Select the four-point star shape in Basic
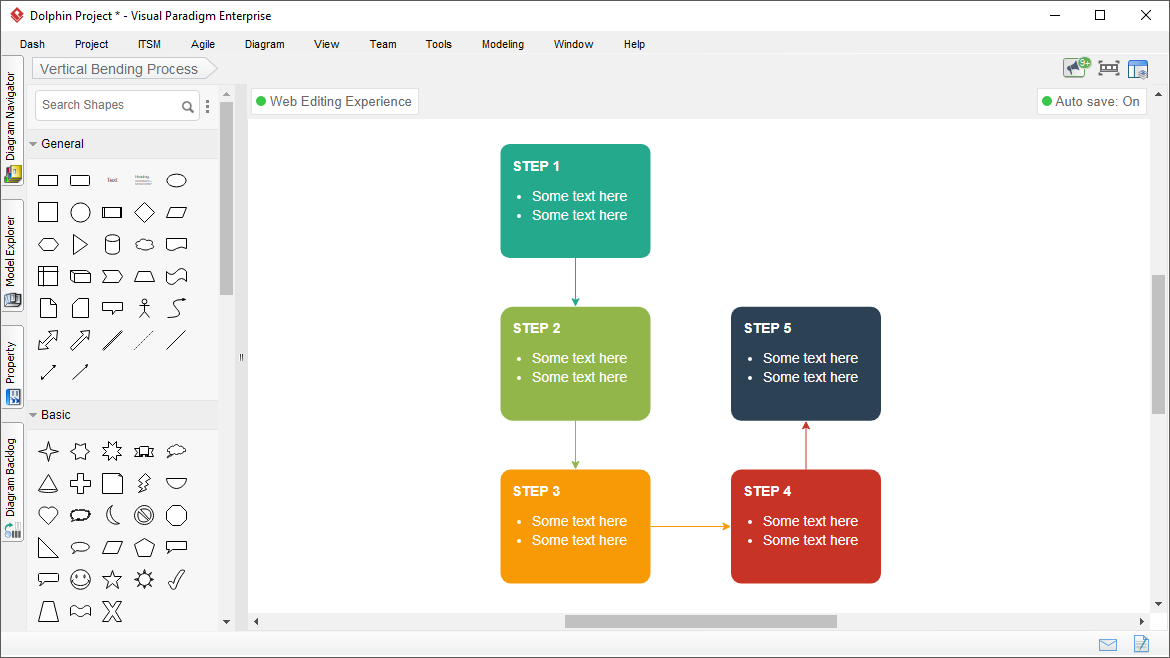 (48, 451)
